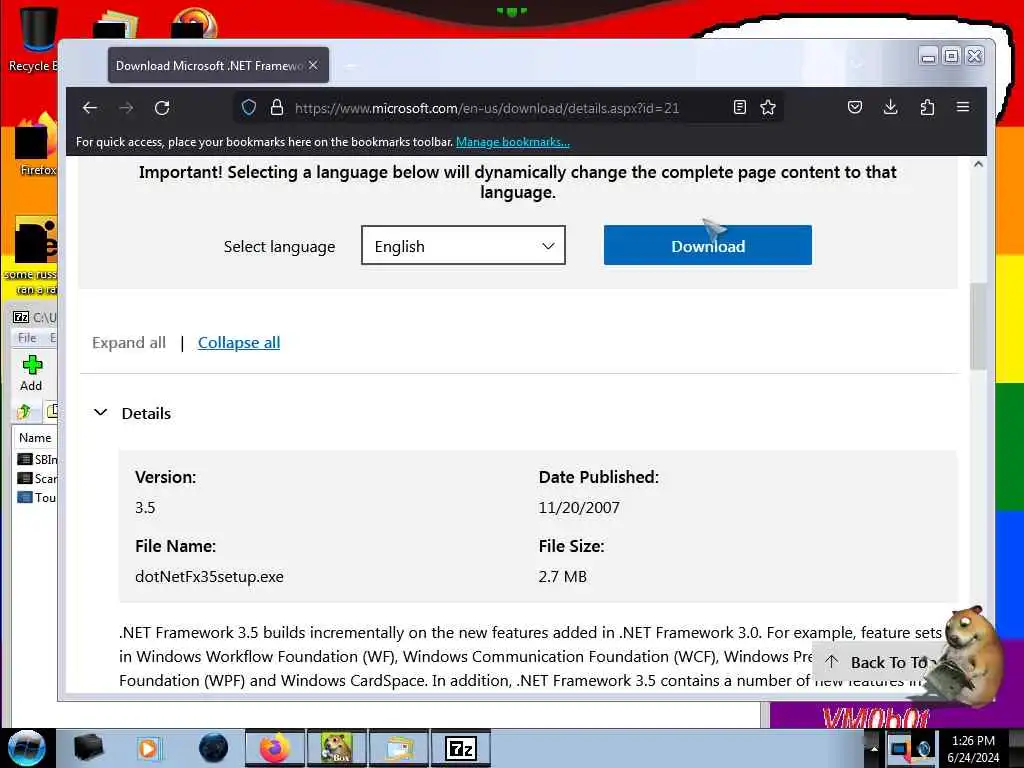Select the Scan file row in 7-Zip
Screen dimensions: 1024x768
[x=37, y=478]
